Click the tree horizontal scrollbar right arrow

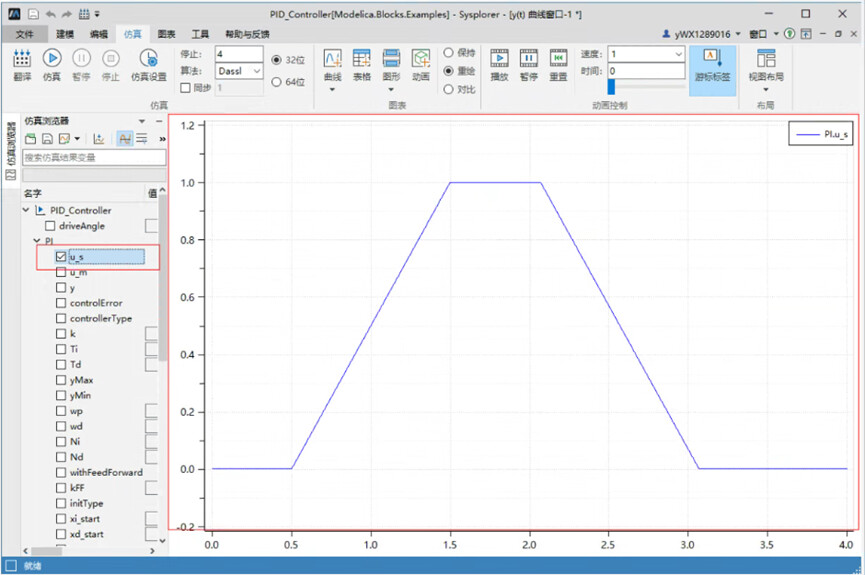[153, 551]
